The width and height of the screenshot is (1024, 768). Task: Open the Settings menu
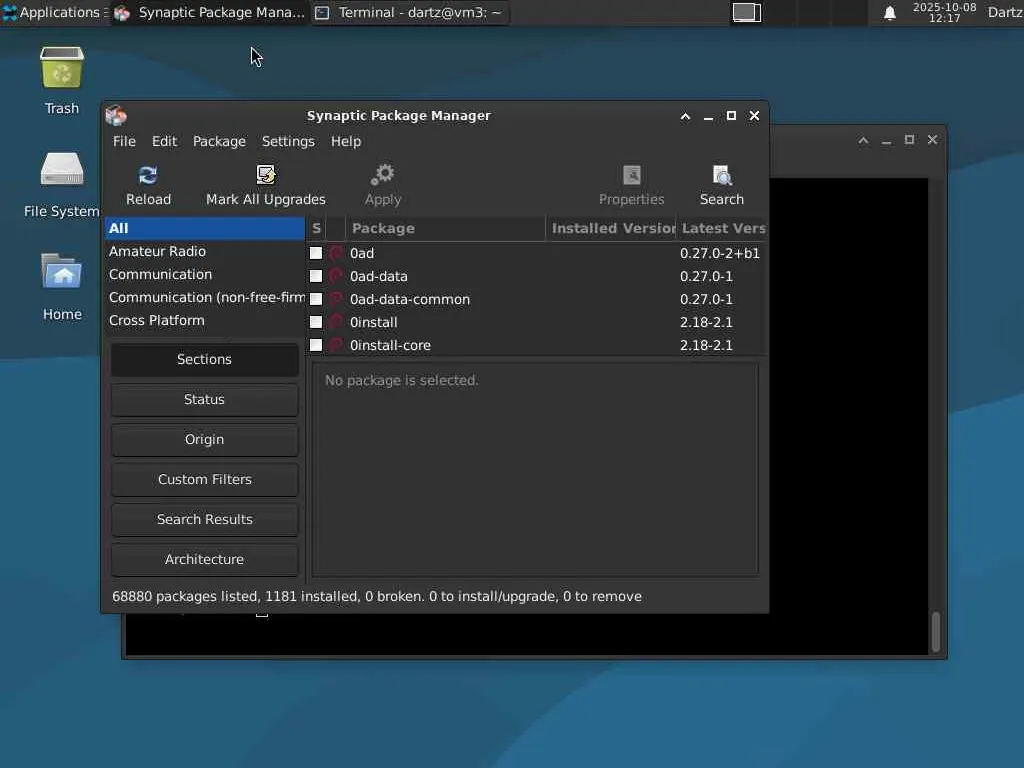pos(288,141)
